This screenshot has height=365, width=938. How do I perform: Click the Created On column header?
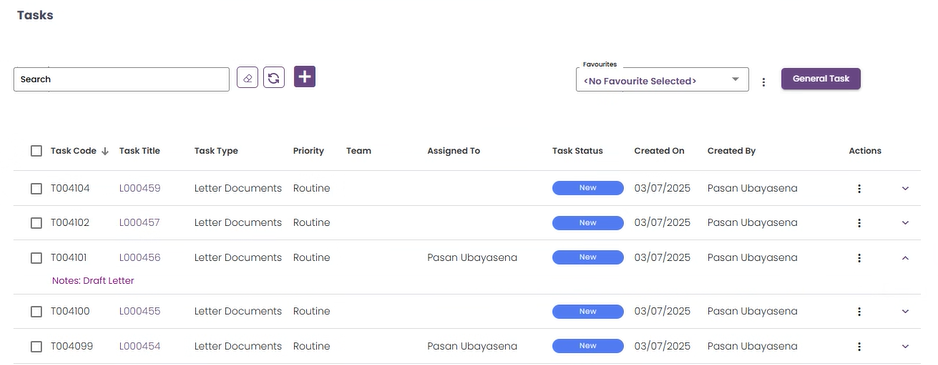(659, 151)
